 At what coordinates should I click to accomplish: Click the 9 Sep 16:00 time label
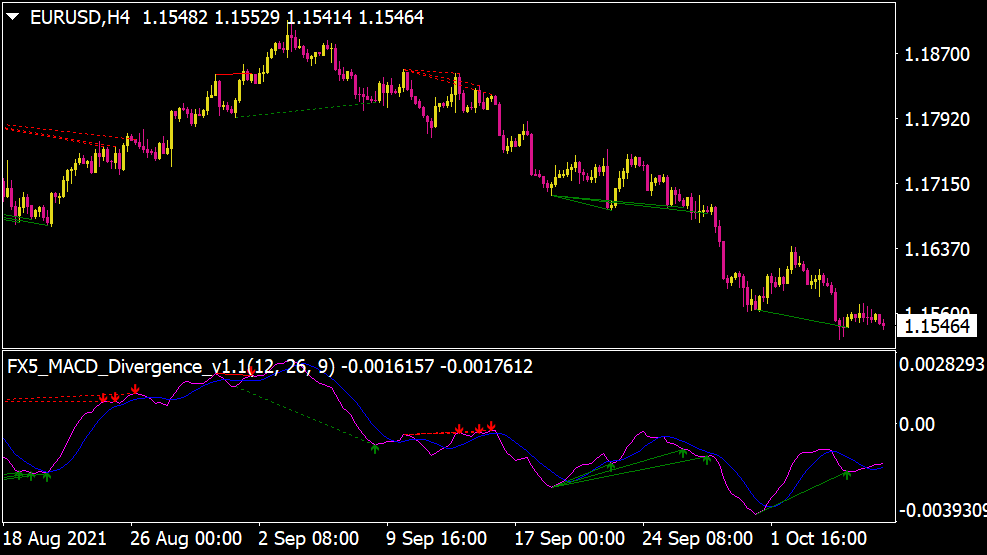click(x=436, y=539)
